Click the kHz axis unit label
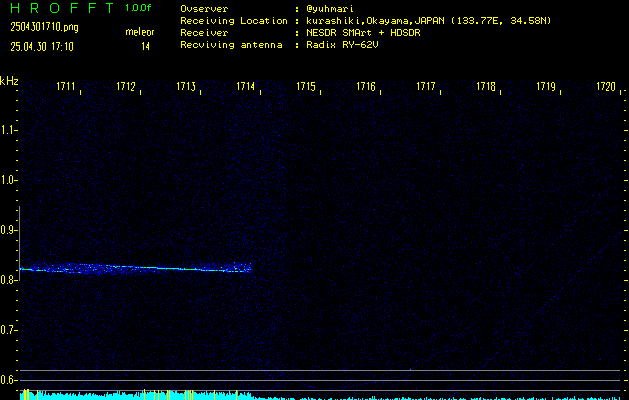 tap(9, 81)
